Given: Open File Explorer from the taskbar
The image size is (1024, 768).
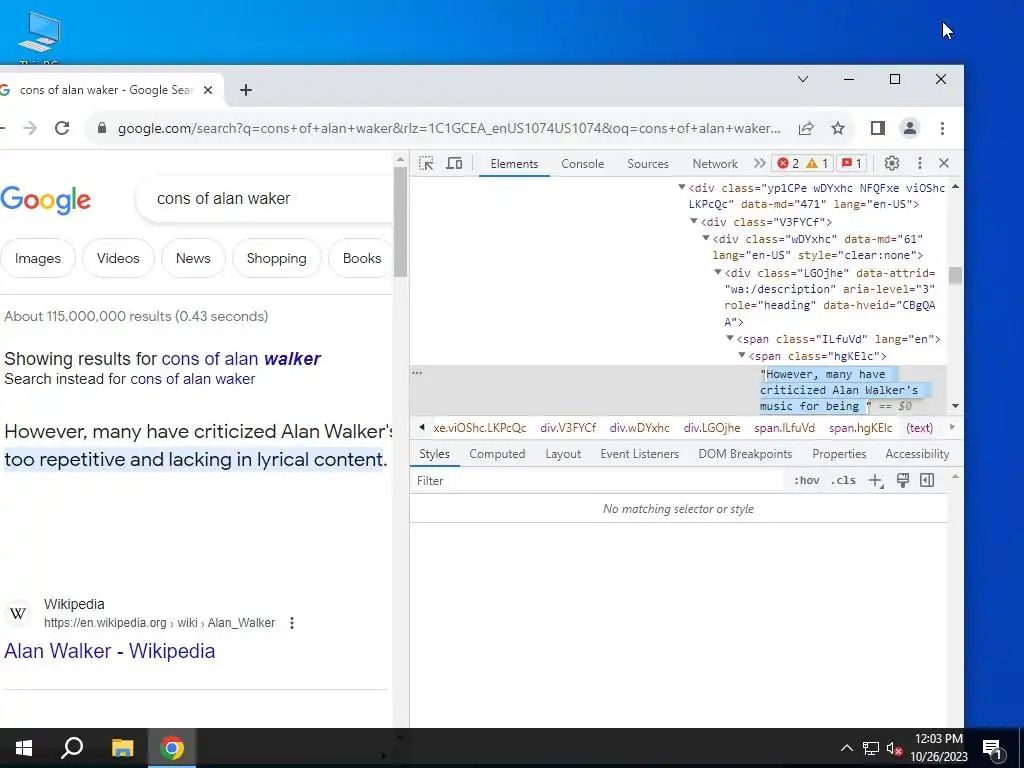Looking at the screenshot, I should coord(122,748).
